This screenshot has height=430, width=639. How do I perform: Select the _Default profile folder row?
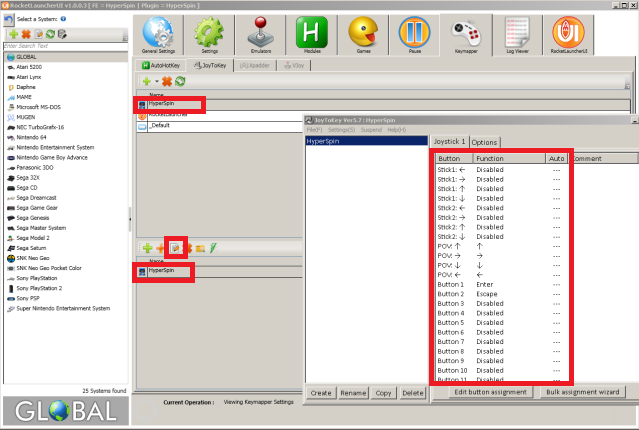220,126
